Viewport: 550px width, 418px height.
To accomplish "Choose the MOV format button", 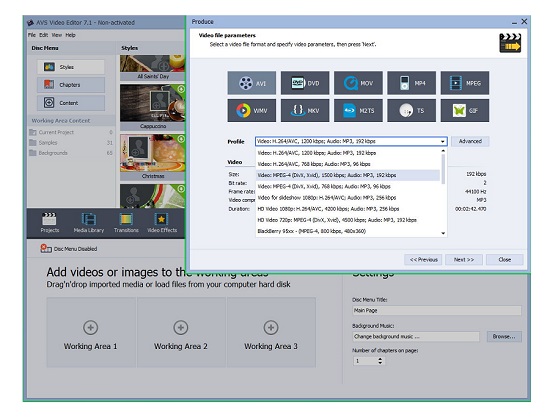I will pos(358,83).
